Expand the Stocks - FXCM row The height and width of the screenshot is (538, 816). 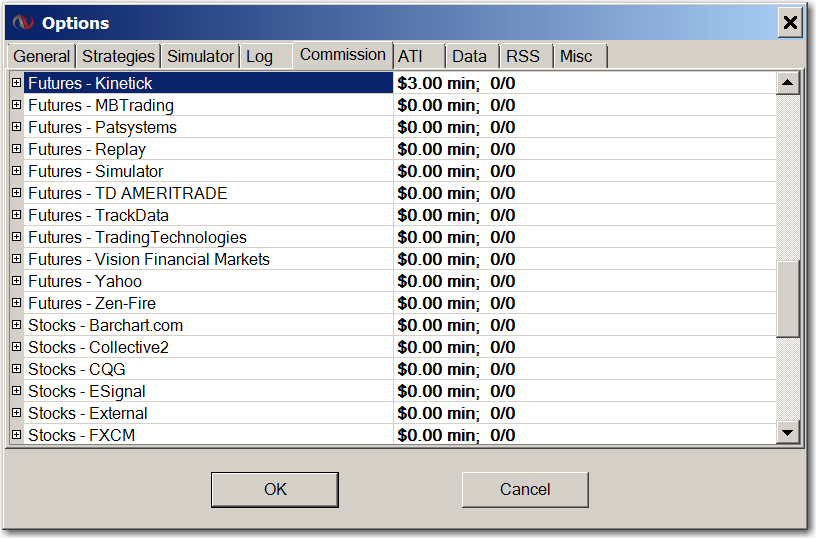tap(17, 434)
